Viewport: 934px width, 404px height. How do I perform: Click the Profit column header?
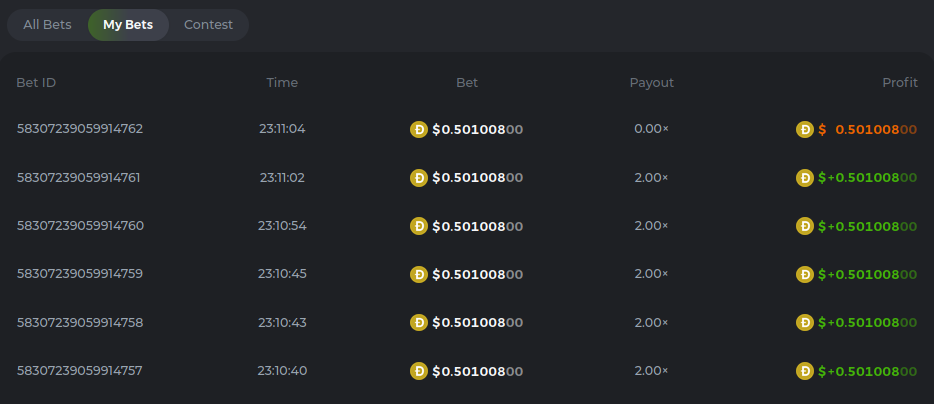pyautogui.click(x=900, y=83)
